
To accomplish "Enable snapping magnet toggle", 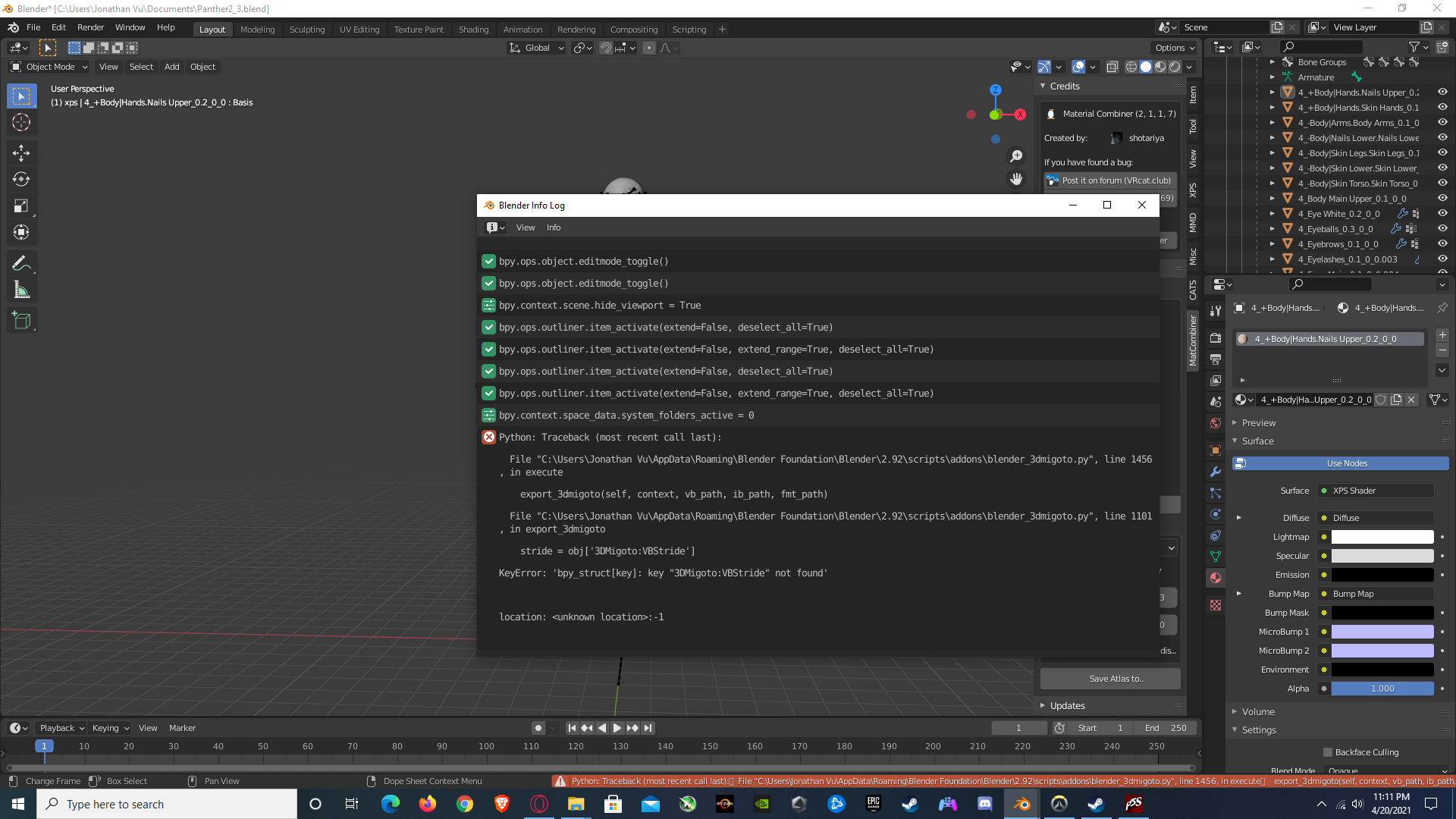I will coord(606,48).
